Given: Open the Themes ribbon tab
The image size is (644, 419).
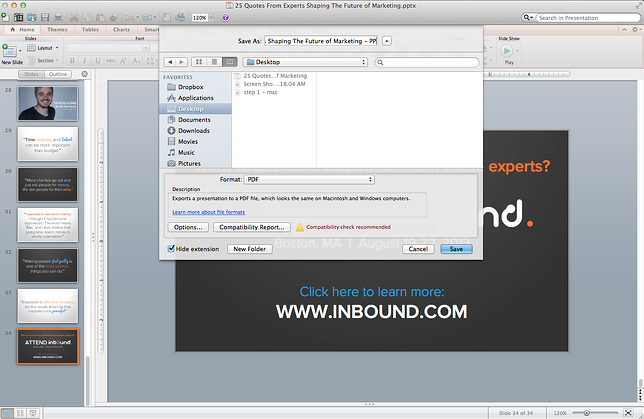Looking at the screenshot, I should pos(57,30).
